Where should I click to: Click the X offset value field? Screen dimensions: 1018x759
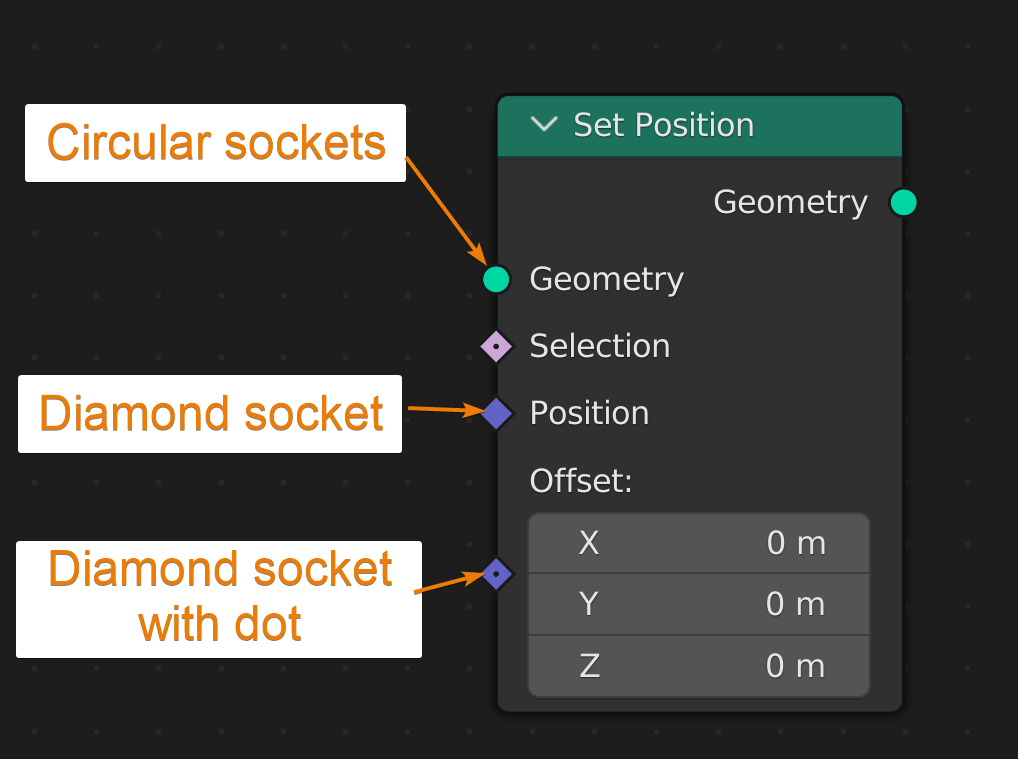(x=698, y=543)
